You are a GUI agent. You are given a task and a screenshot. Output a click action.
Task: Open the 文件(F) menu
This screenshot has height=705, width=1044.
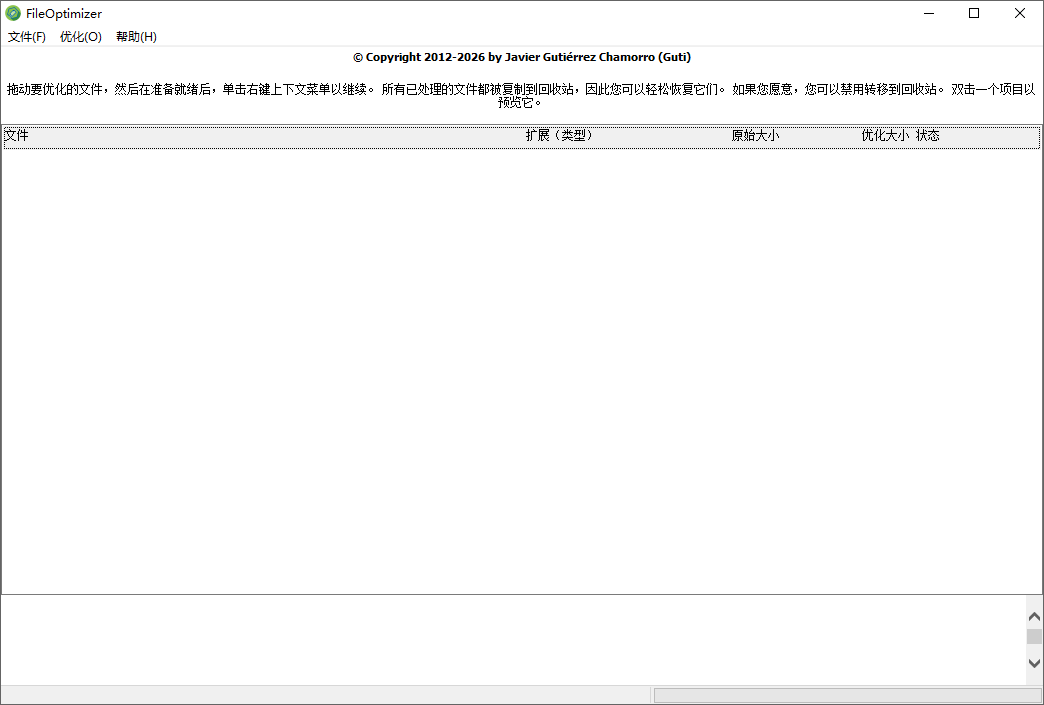tap(27, 37)
